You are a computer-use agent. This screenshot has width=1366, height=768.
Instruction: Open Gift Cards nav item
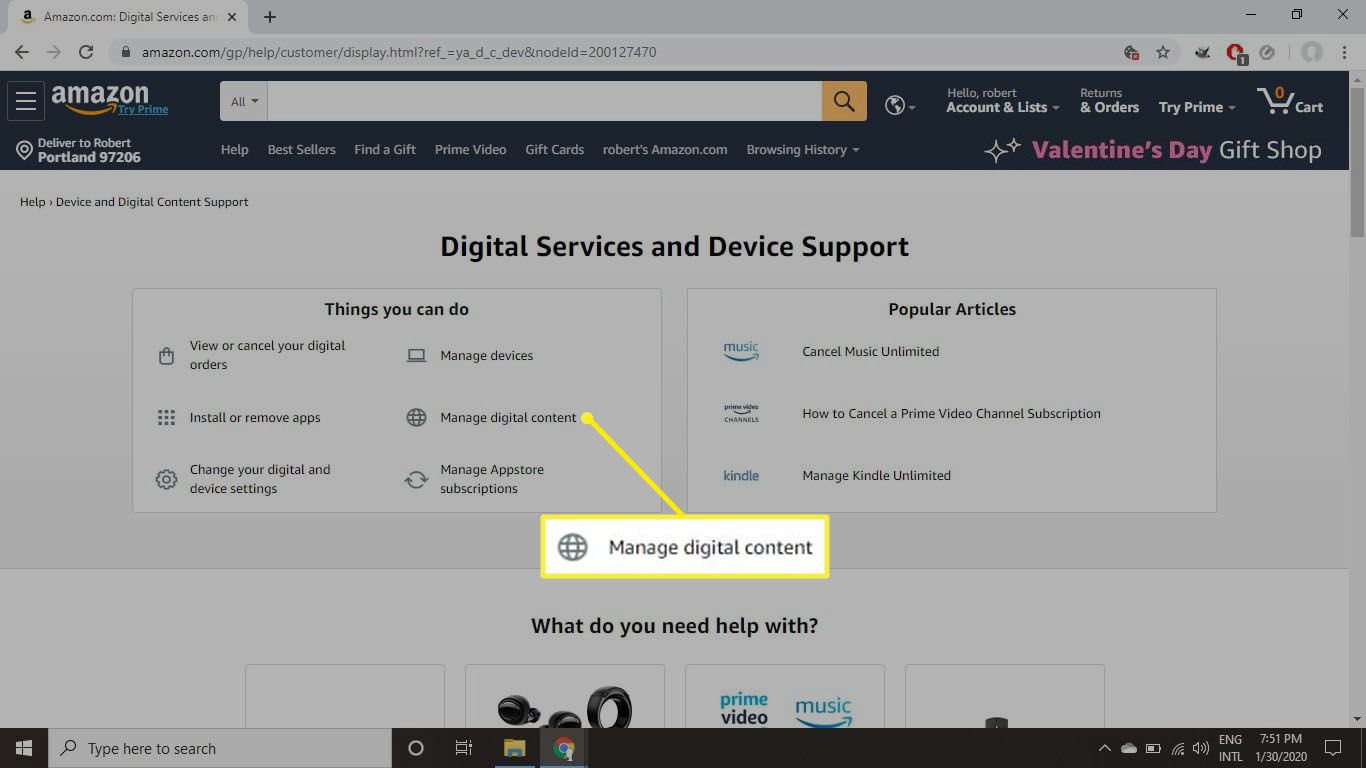[x=554, y=150]
